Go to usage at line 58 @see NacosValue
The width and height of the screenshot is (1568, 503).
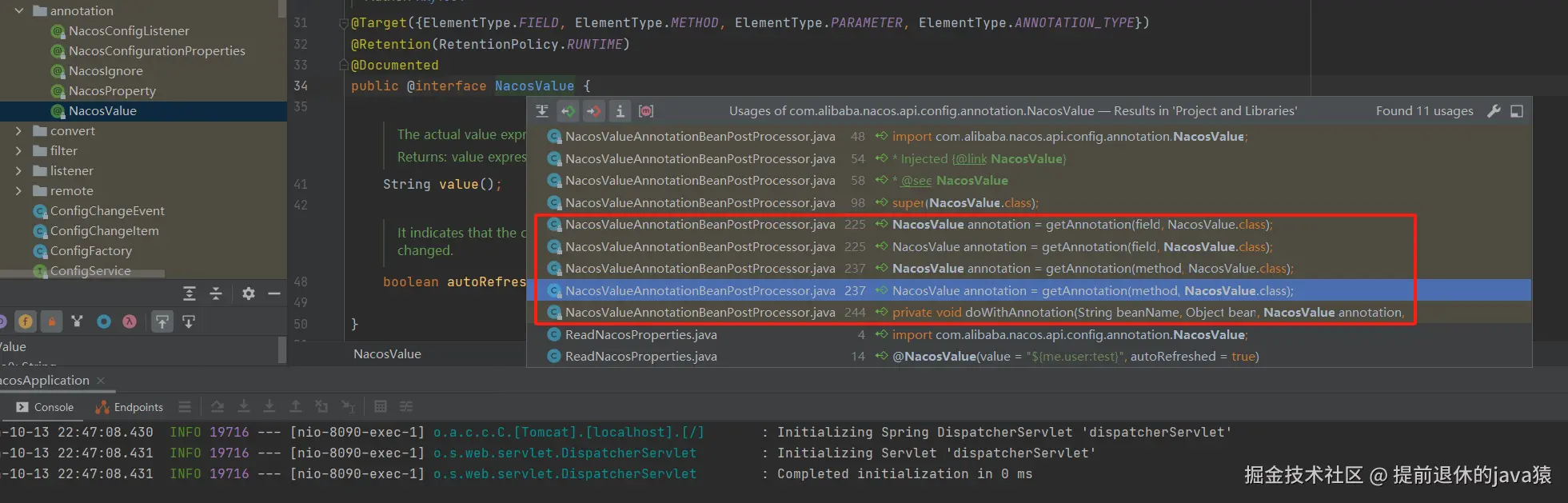1029,181
